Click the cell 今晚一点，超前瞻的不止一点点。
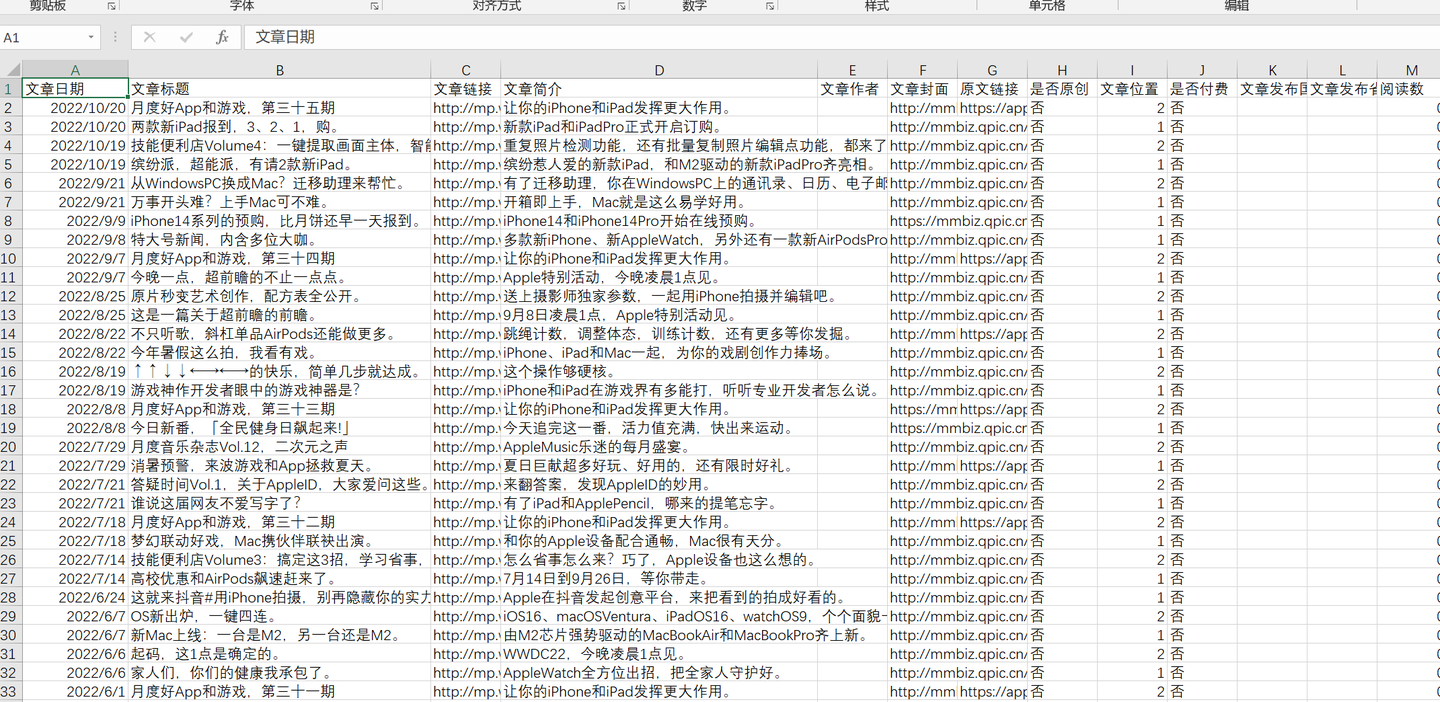This screenshot has width=1440, height=702. pos(280,277)
